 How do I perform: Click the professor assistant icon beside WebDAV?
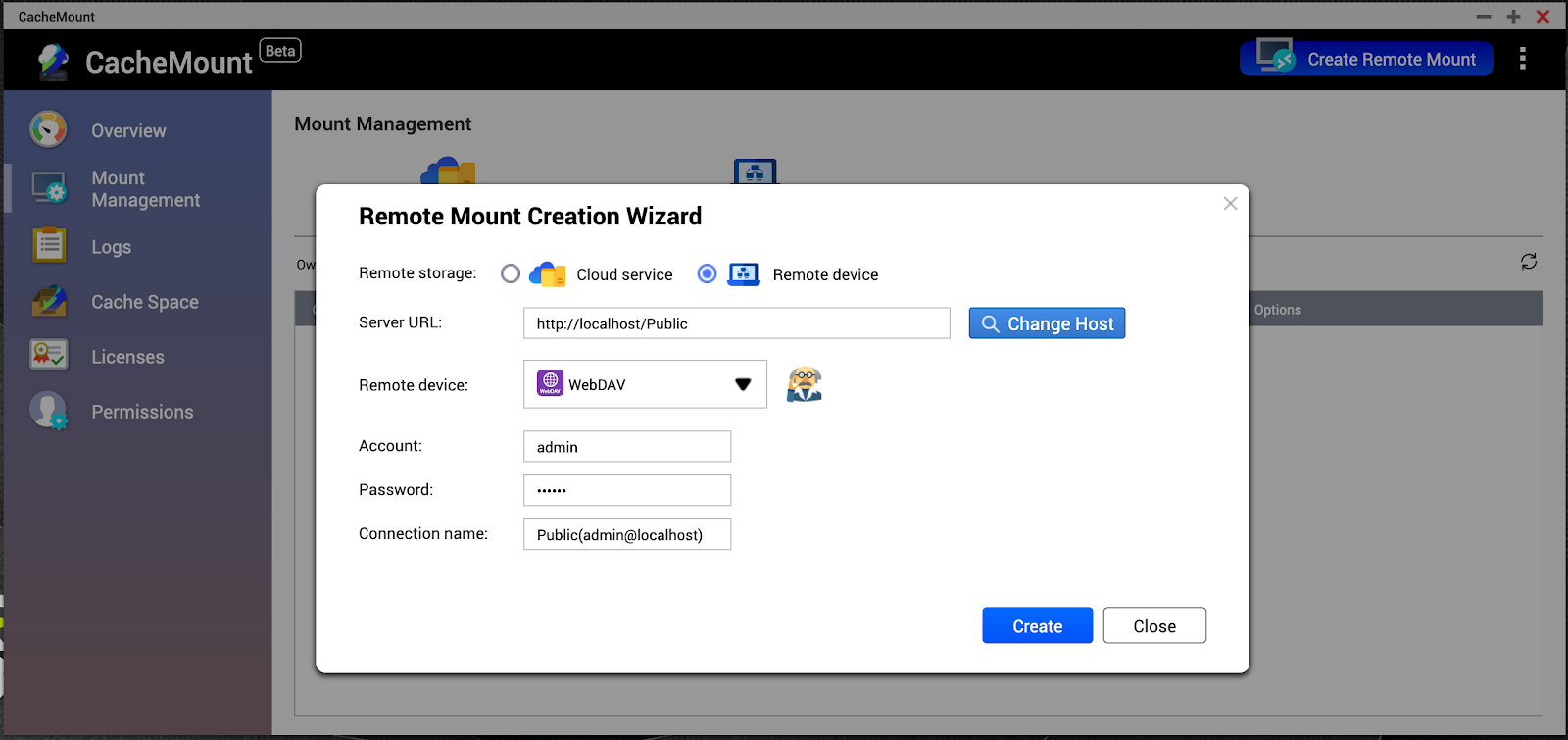(x=804, y=384)
